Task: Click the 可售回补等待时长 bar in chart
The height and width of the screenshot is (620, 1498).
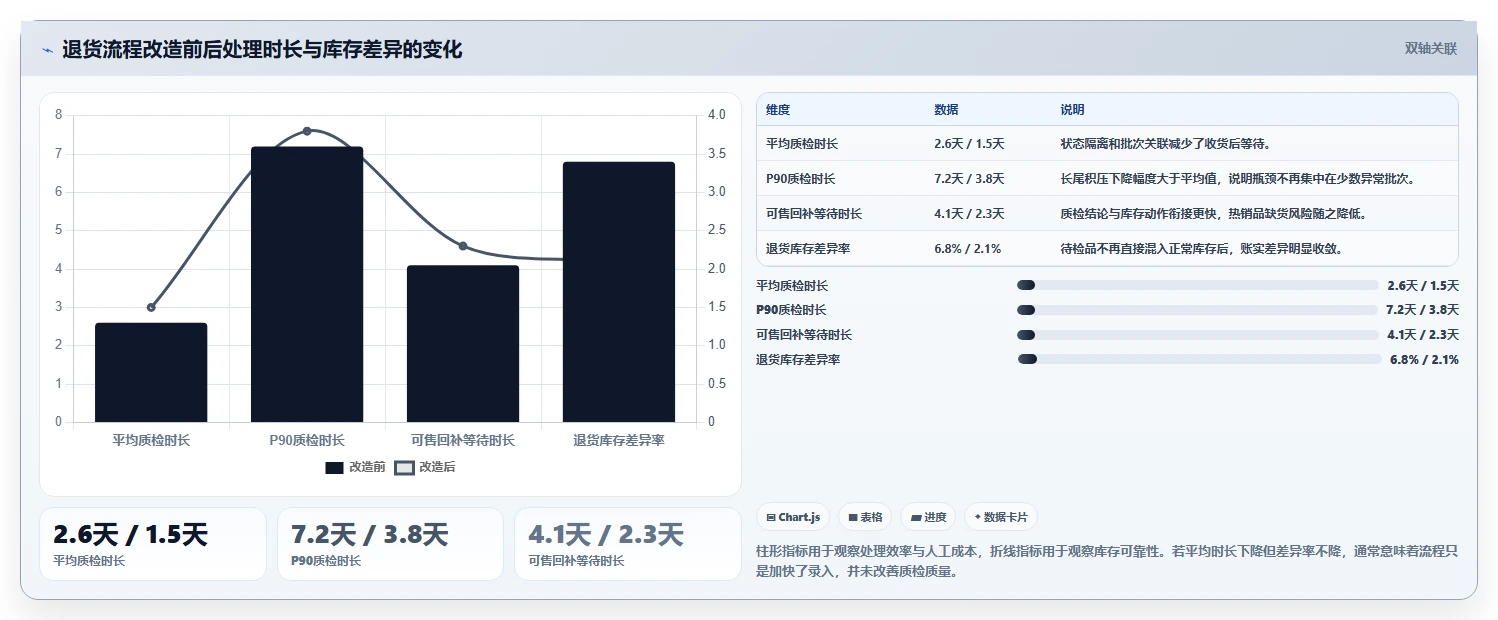Action: pos(463,344)
